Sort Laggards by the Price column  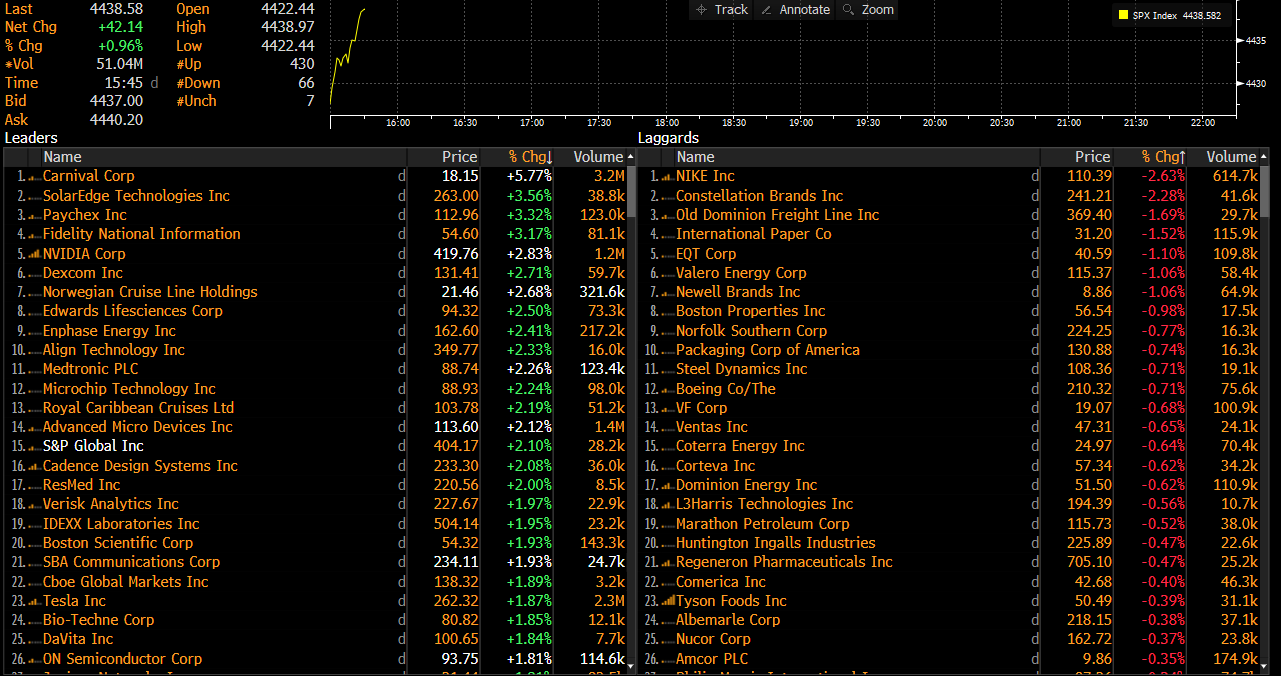(1092, 157)
